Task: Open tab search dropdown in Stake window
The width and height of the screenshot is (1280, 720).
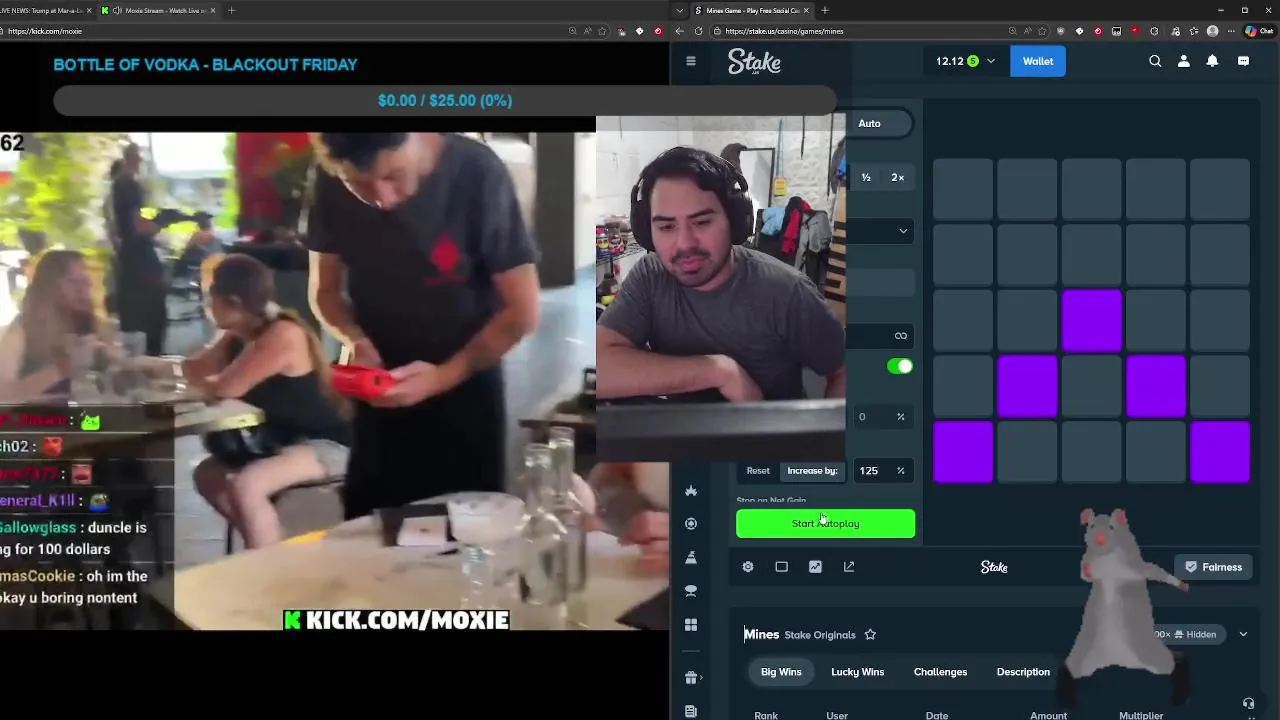Action: pyautogui.click(x=681, y=10)
